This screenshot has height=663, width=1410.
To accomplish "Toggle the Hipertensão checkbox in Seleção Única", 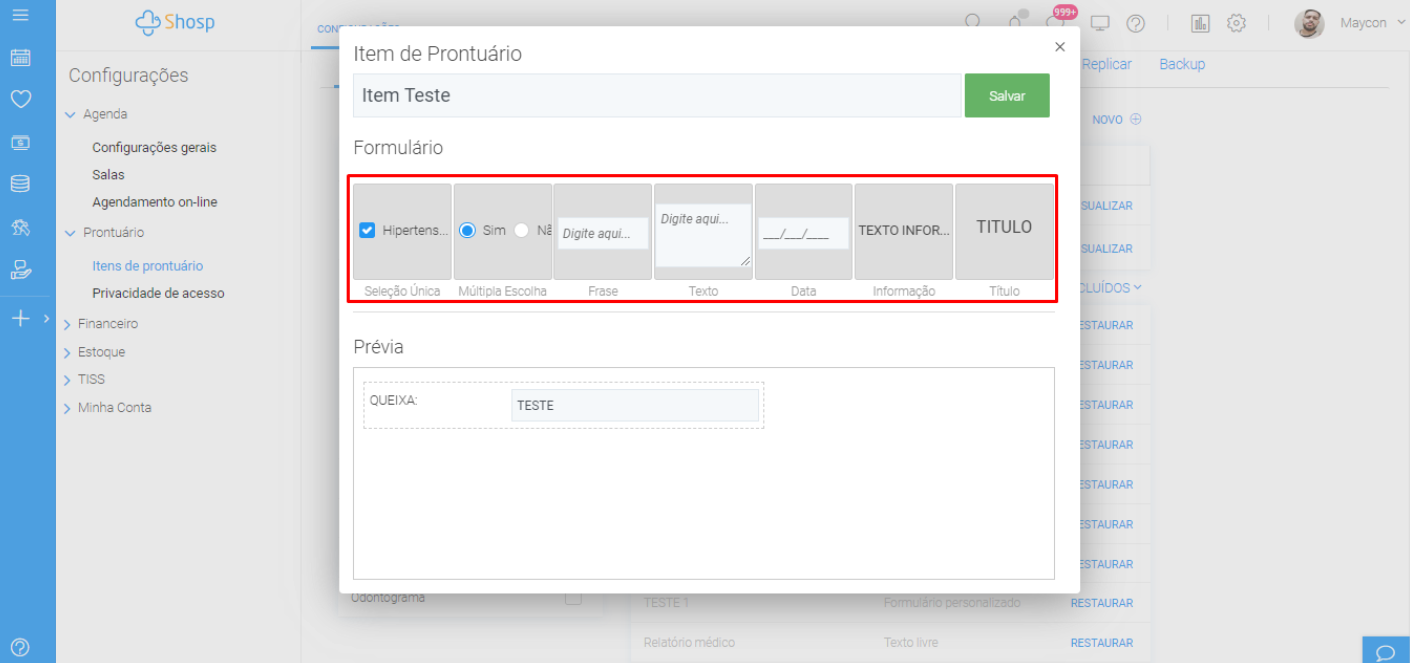I will 367,231.
